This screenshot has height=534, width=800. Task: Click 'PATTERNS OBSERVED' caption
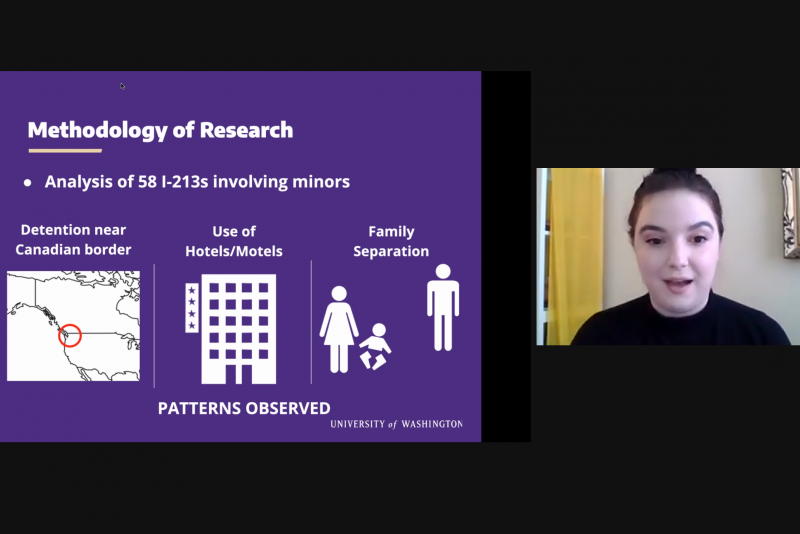coord(244,408)
